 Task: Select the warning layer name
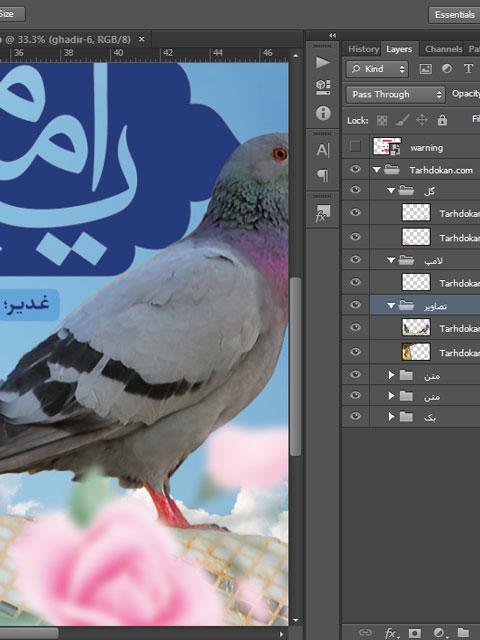(427, 148)
